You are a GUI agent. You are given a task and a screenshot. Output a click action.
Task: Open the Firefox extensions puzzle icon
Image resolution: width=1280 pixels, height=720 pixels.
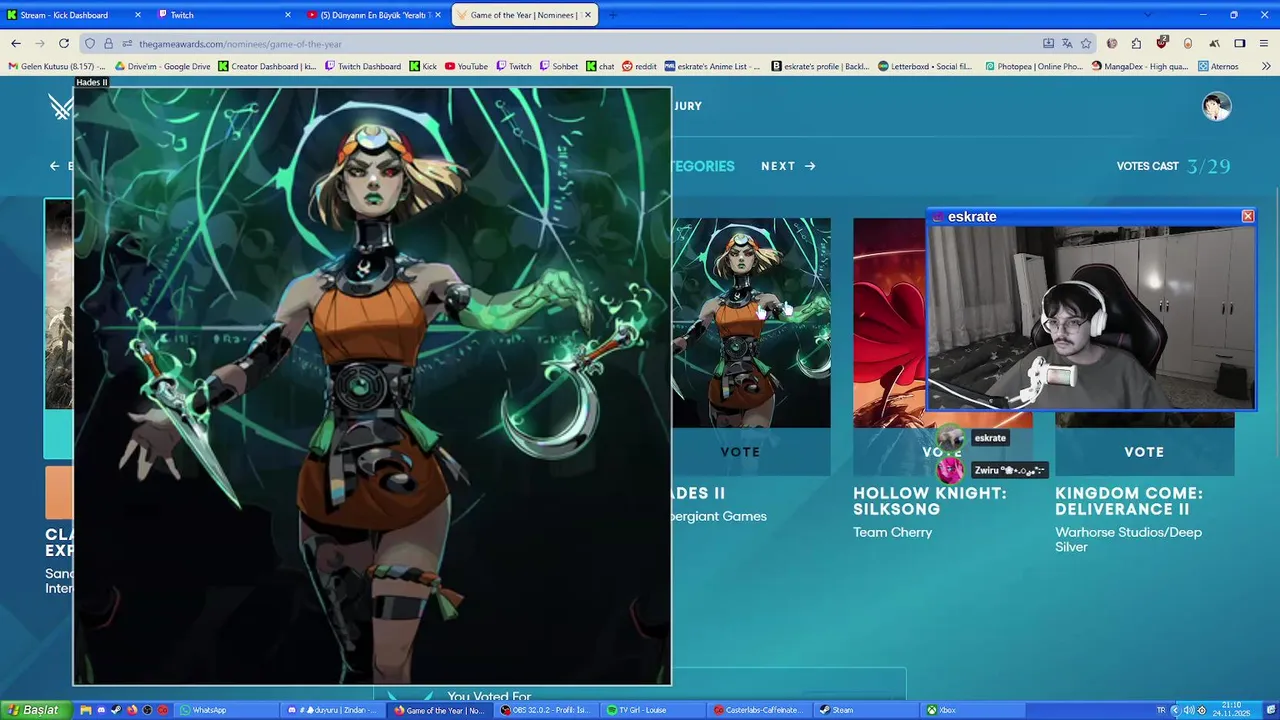[1137, 44]
